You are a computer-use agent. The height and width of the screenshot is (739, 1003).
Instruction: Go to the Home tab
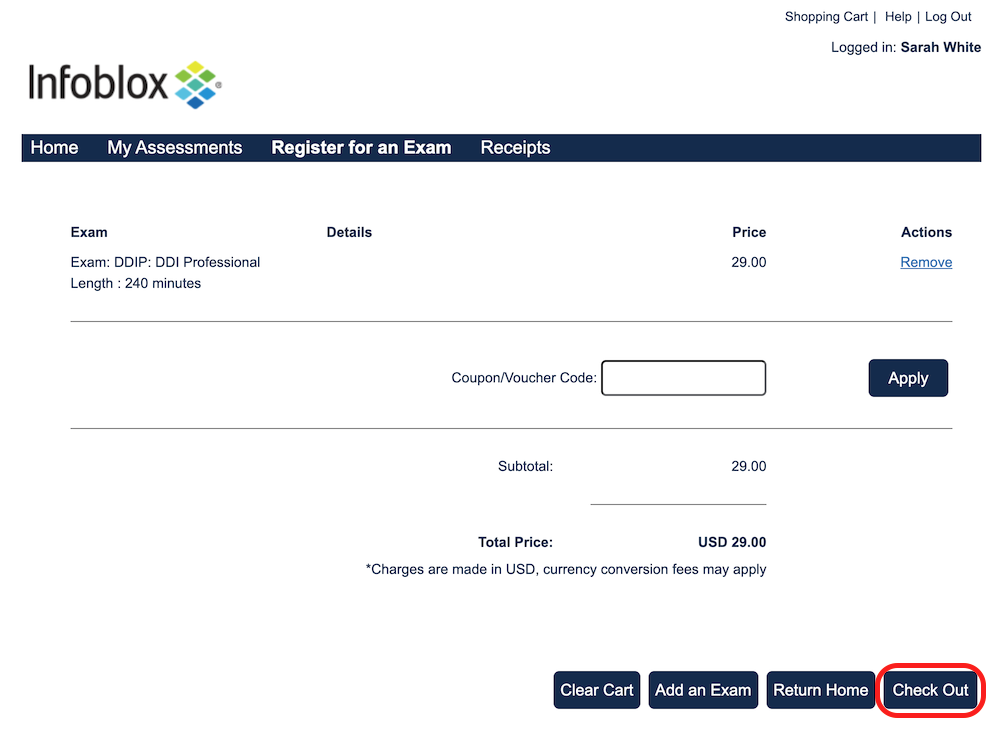coord(54,148)
